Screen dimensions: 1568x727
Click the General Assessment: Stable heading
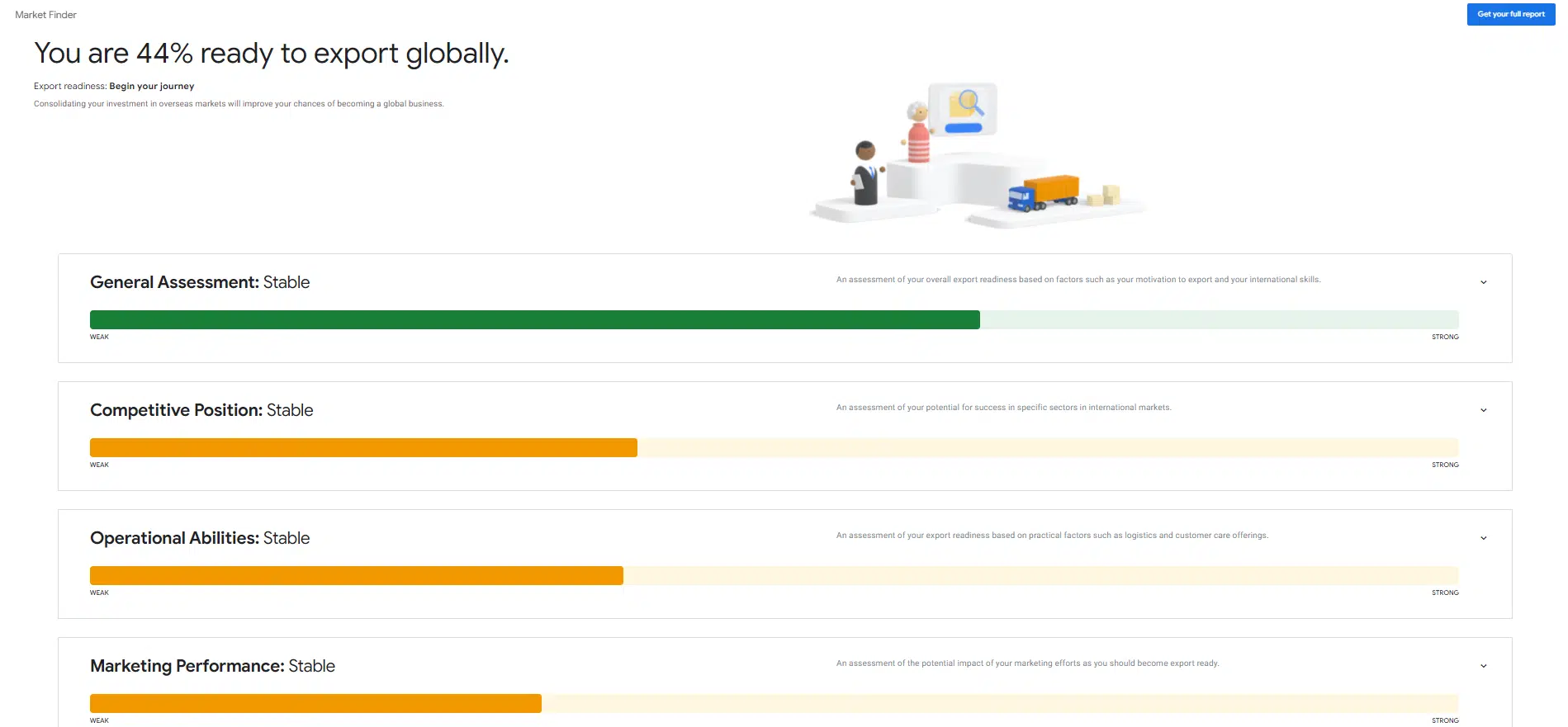coord(200,282)
